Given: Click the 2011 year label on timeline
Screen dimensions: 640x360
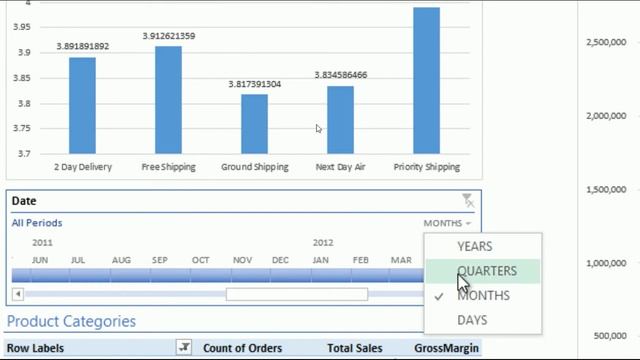Looking at the screenshot, I should pos(42,243).
